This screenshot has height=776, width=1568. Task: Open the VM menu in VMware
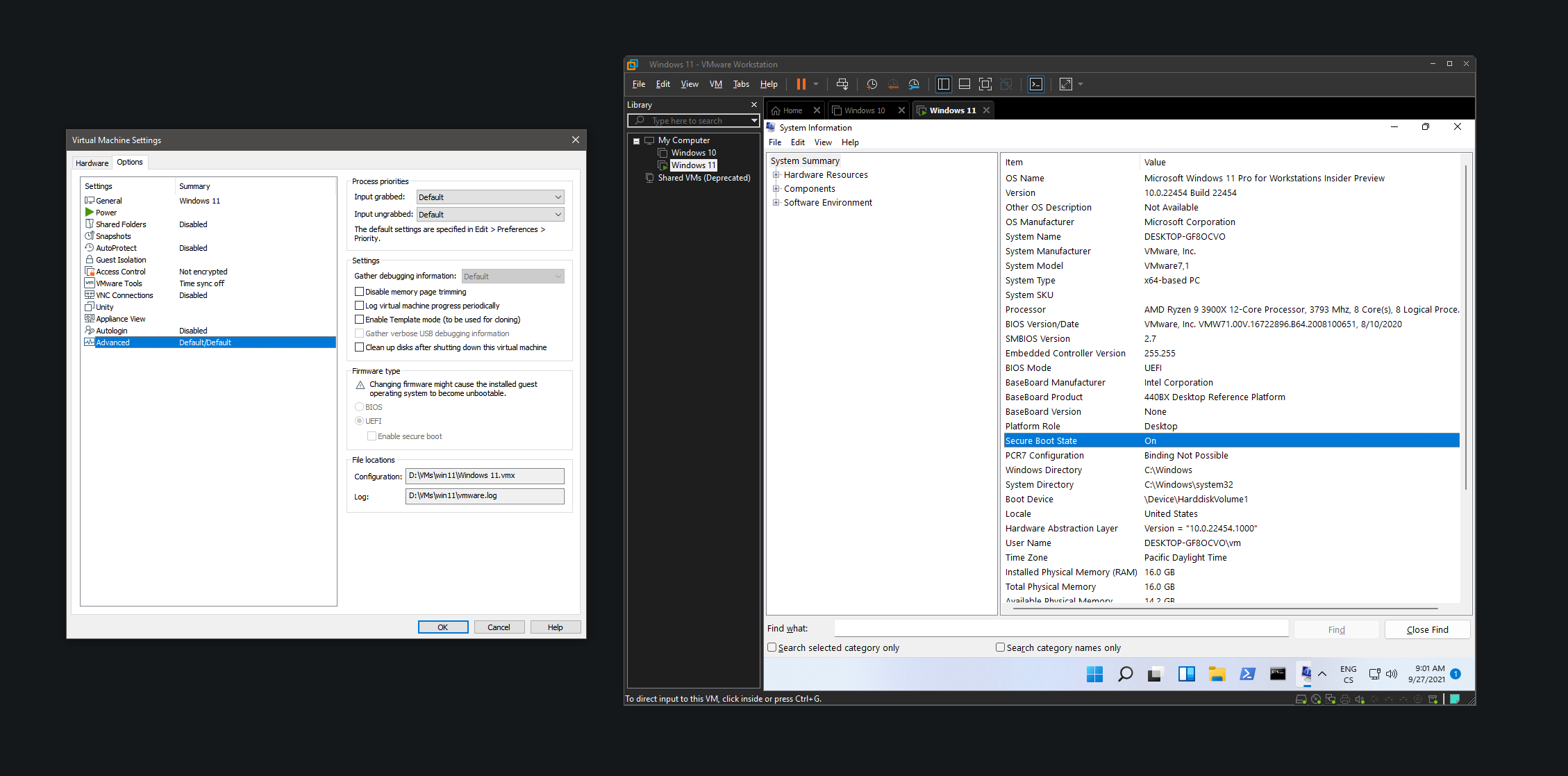tap(715, 84)
